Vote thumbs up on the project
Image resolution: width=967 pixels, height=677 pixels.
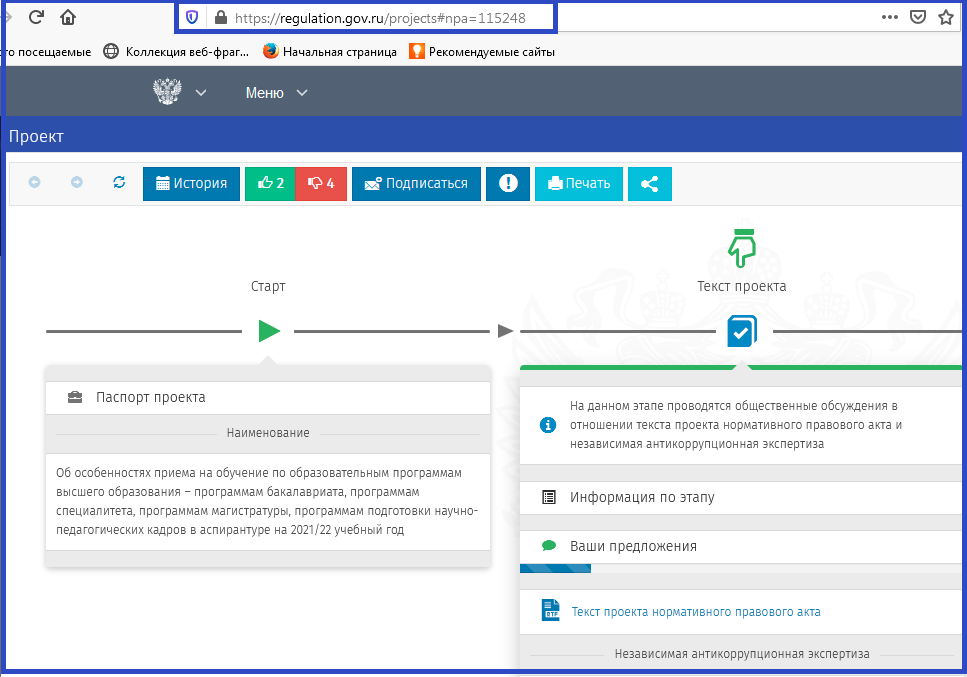(x=270, y=184)
